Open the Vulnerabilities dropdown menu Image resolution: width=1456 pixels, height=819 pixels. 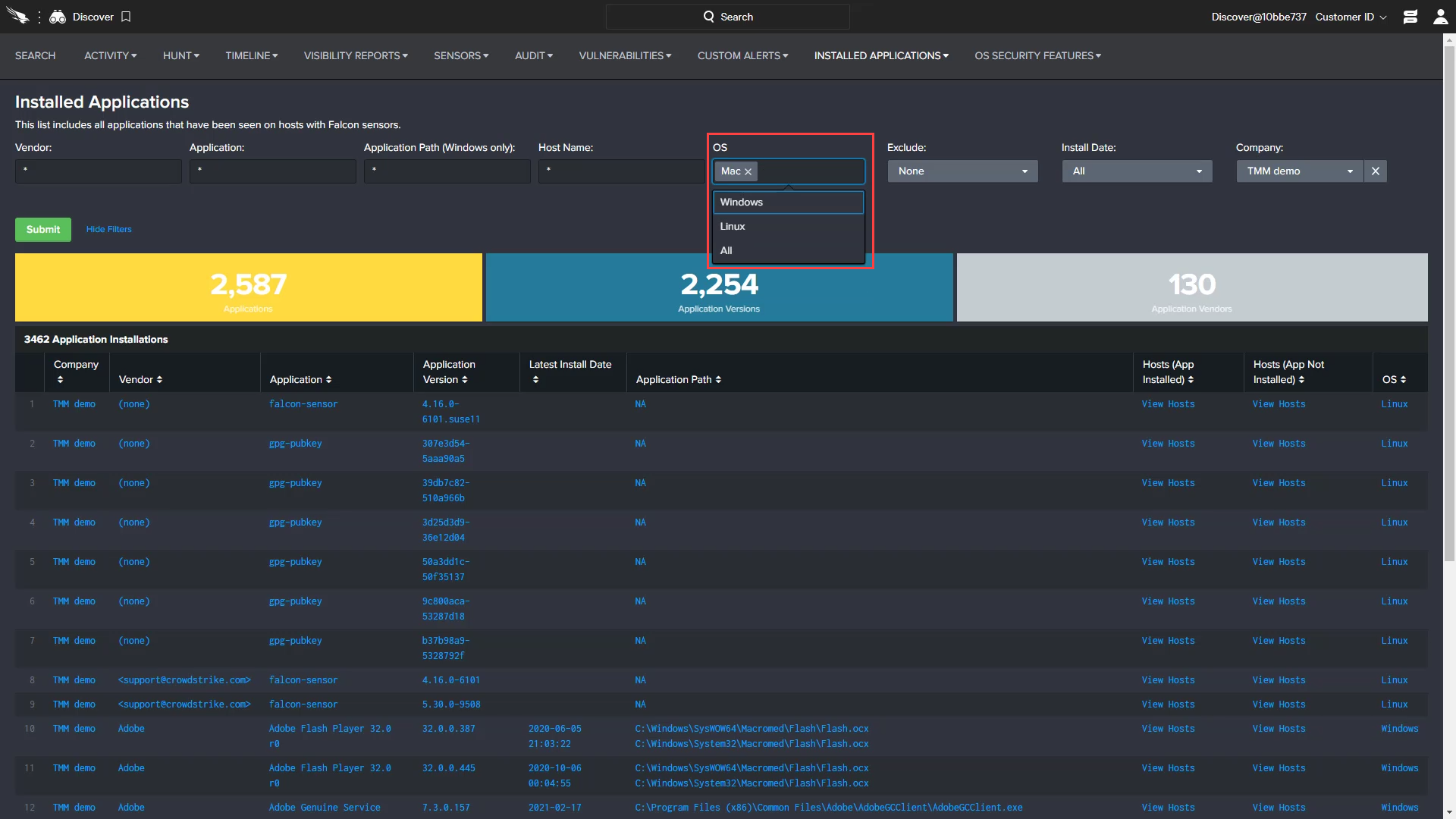[625, 55]
